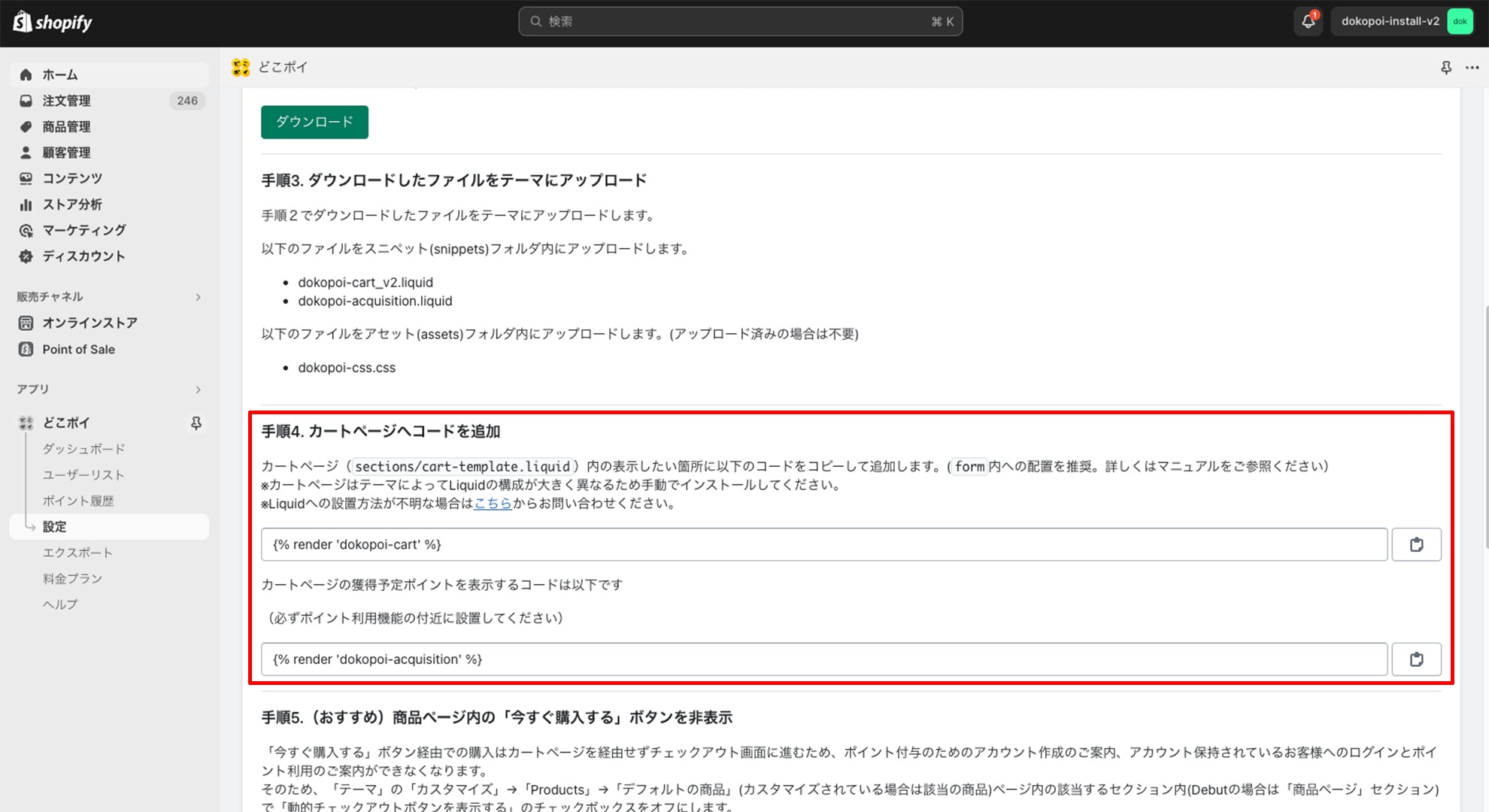Click the pin icon beside どこポイ sidebar
Viewport: 1489px width, 812px height.
(x=196, y=423)
